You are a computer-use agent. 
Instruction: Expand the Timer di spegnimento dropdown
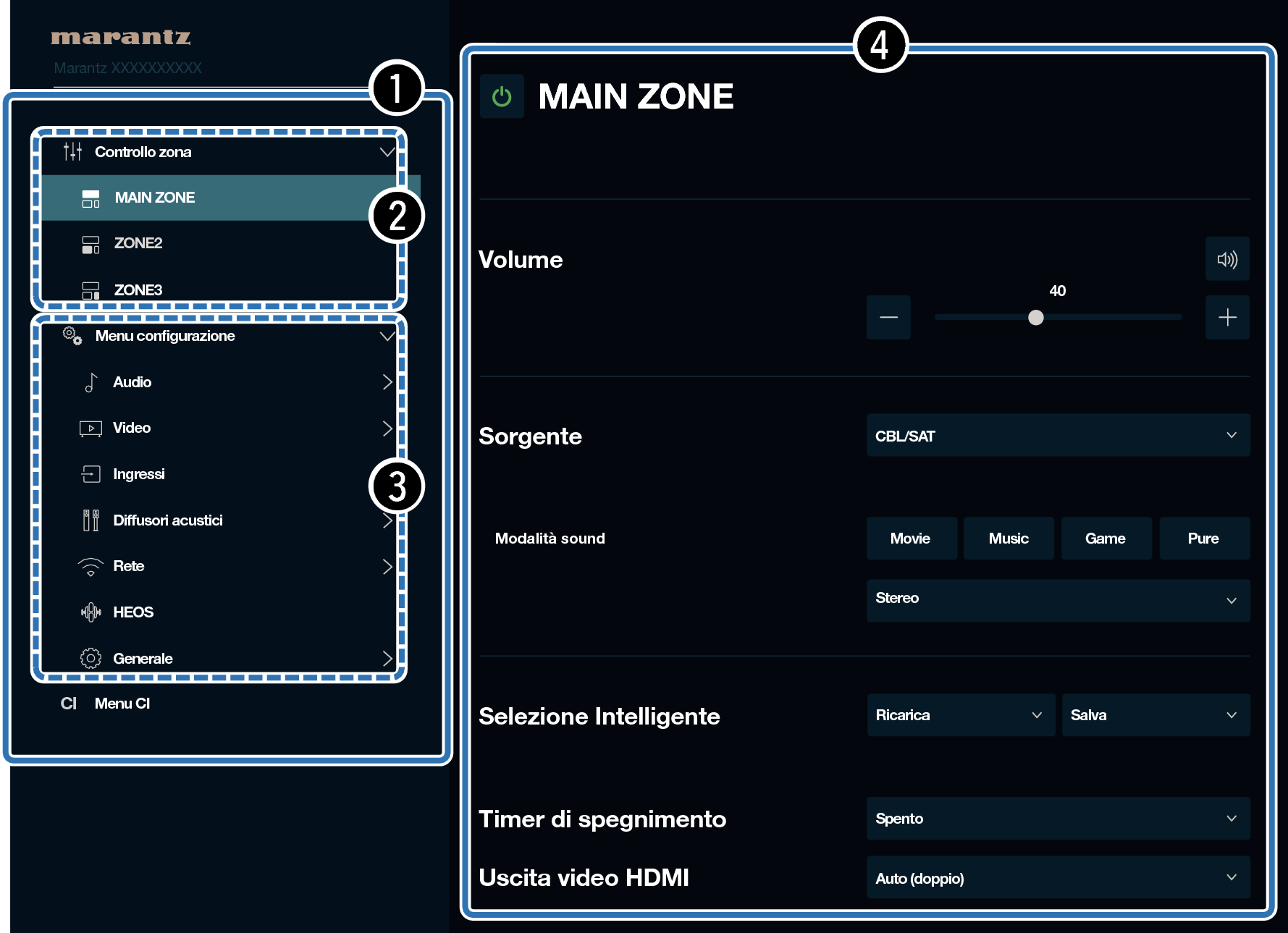1057,819
